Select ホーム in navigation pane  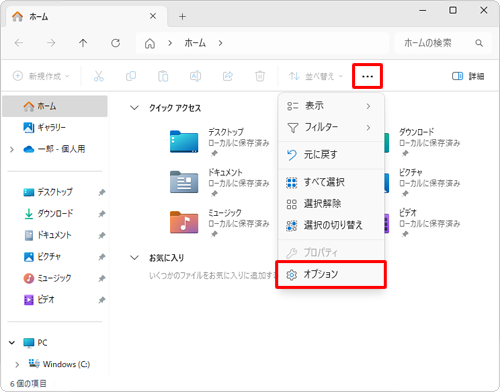pos(55,106)
